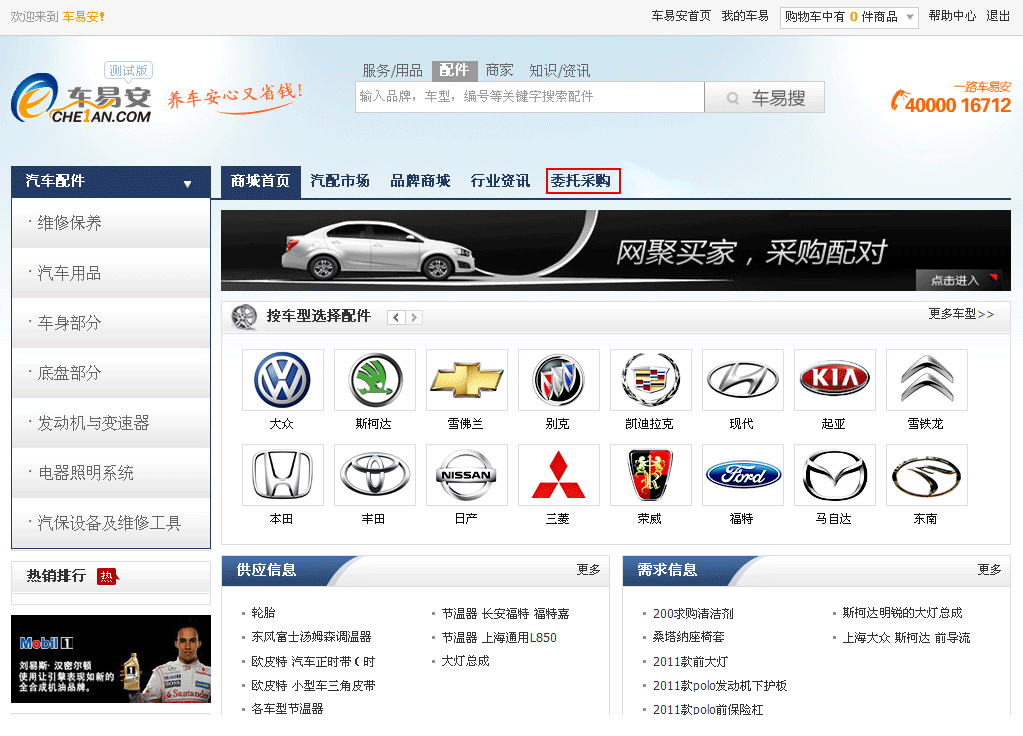Open demand listing 上海大众 斯柯达 前导流
The image size is (1023, 736).
tap(906, 637)
